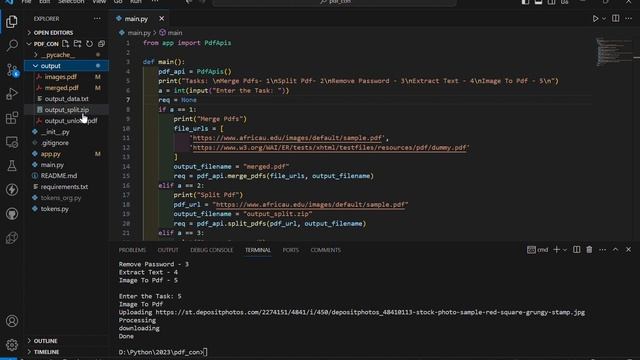This screenshot has width=640, height=360.
Task: Add a new terminal with plus icon
Action: 556,250
